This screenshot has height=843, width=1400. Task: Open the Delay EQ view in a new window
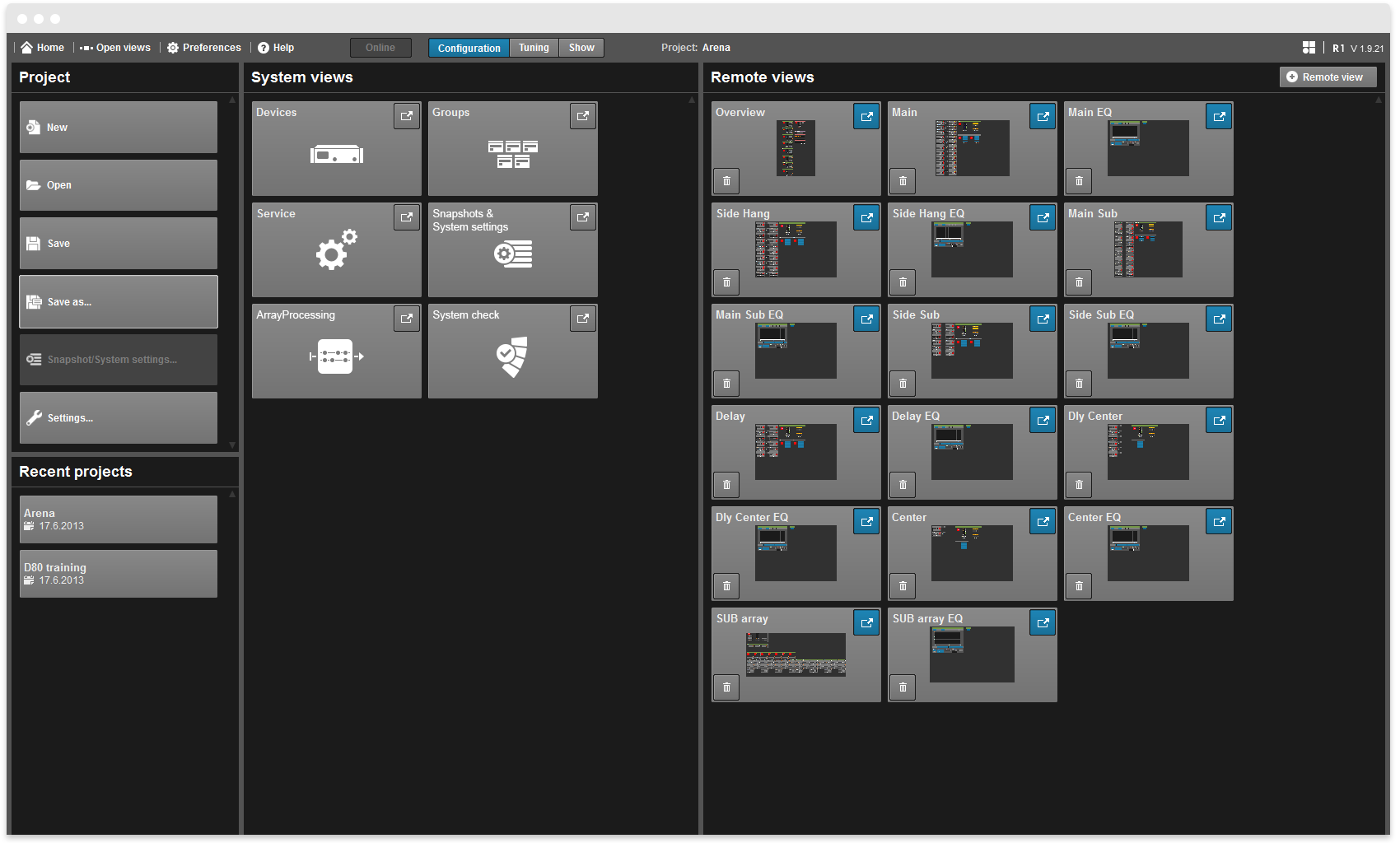click(1043, 420)
